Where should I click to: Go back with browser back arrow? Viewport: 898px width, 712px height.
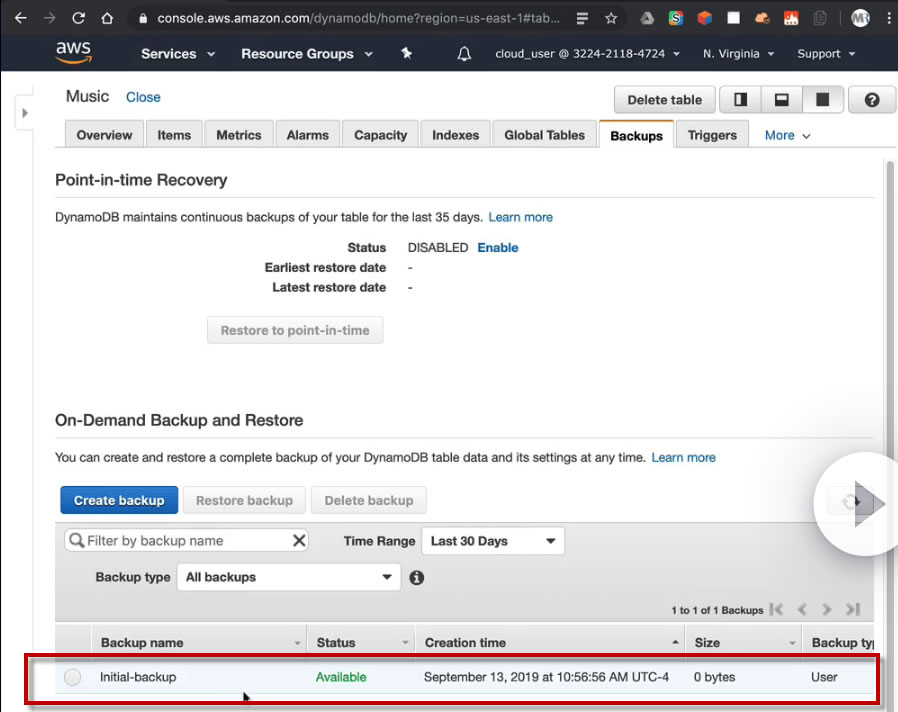coord(21,18)
